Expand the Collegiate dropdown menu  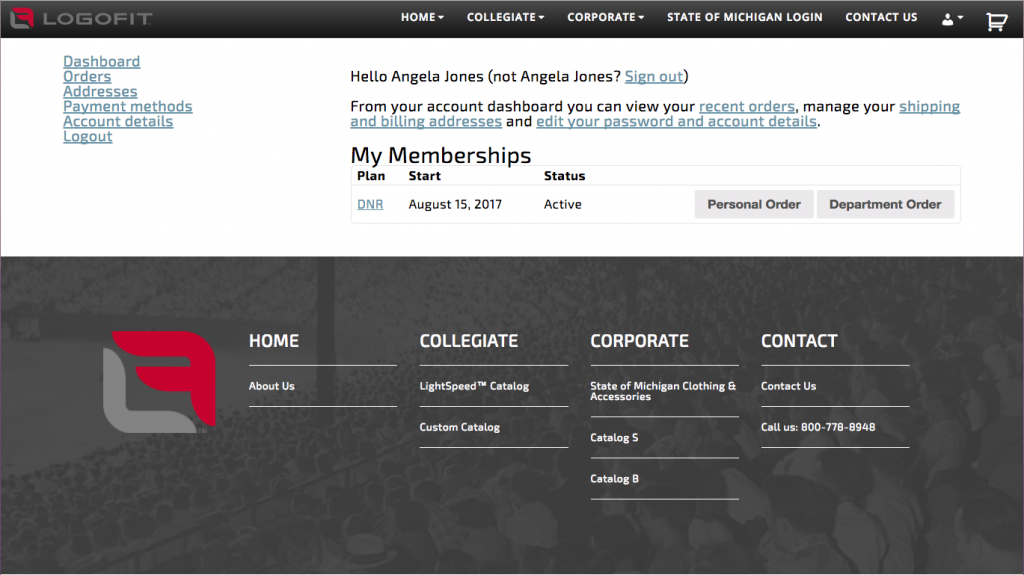coord(505,17)
